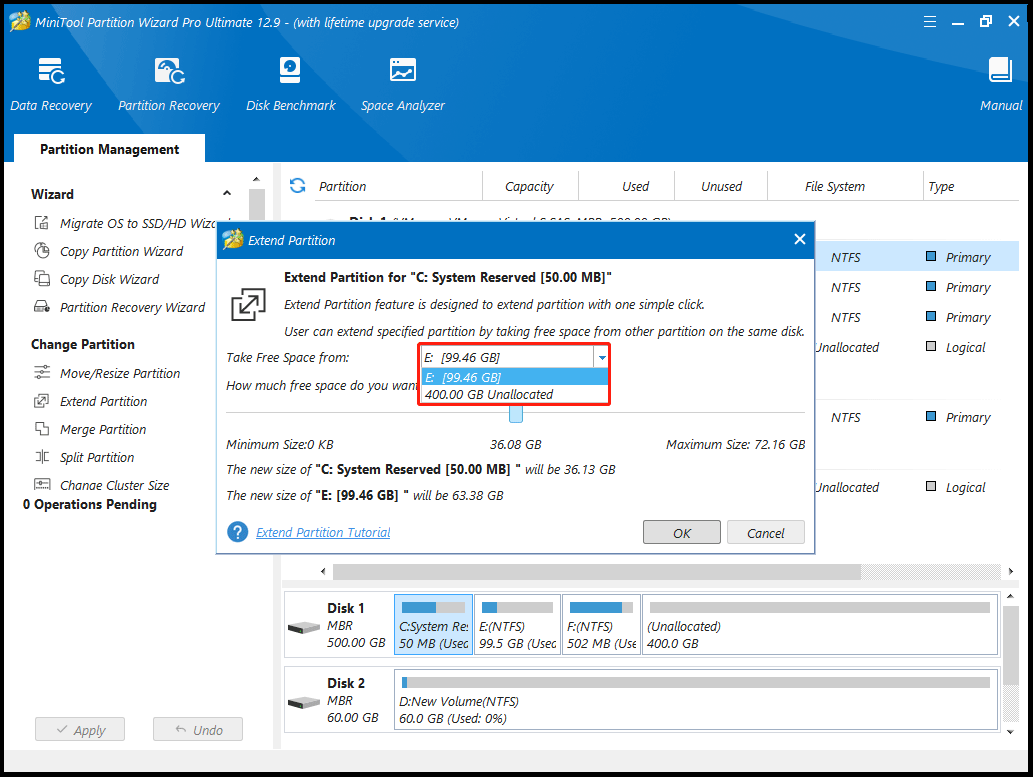Click the refresh icon beside Partition column
The width and height of the screenshot is (1033, 777).
coord(297,186)
